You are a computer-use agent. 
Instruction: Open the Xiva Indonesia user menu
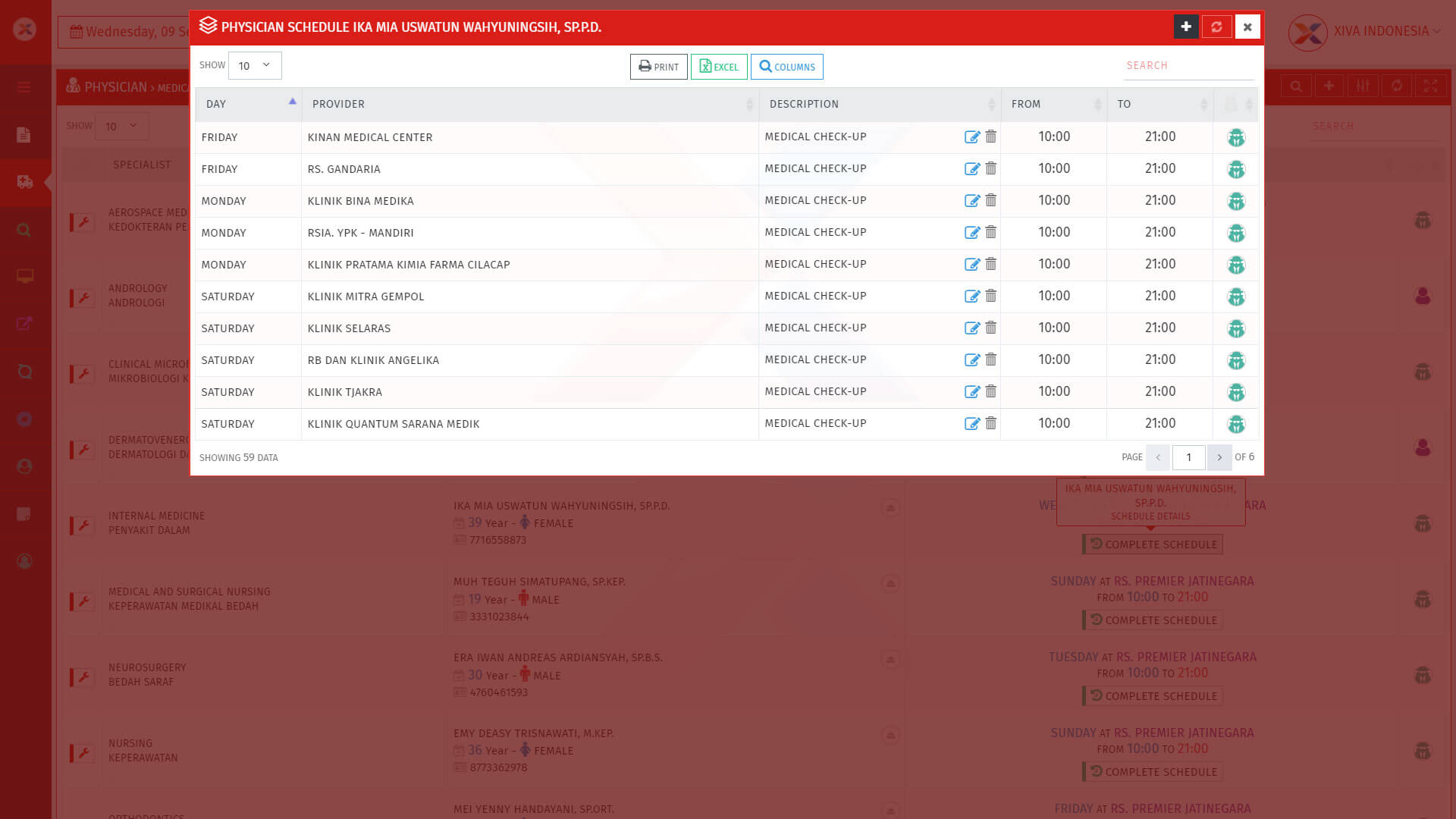[1365, 32]
